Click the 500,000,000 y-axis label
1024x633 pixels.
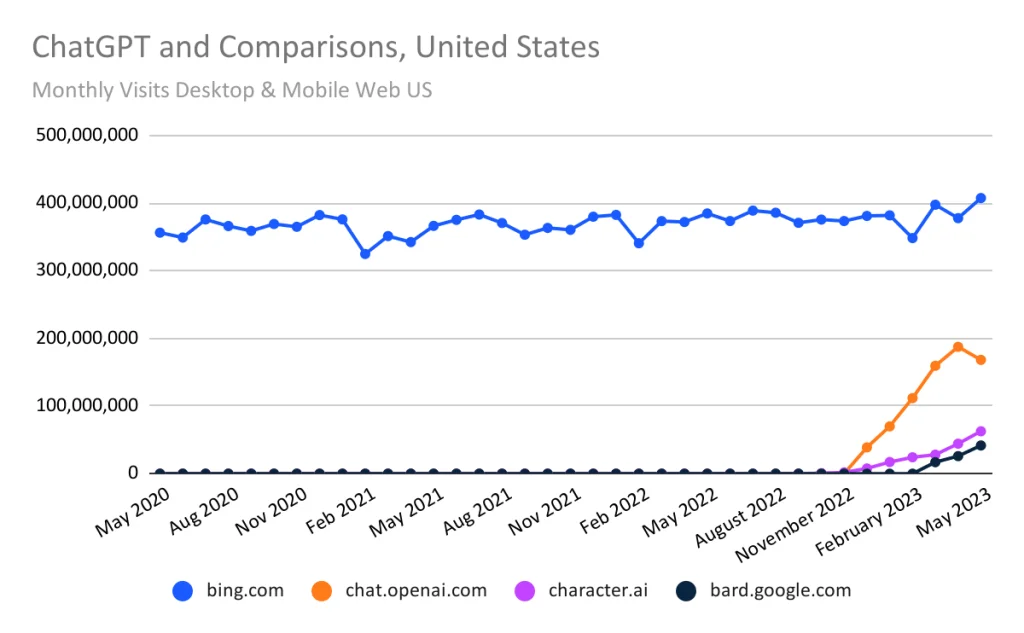point(87,135)
